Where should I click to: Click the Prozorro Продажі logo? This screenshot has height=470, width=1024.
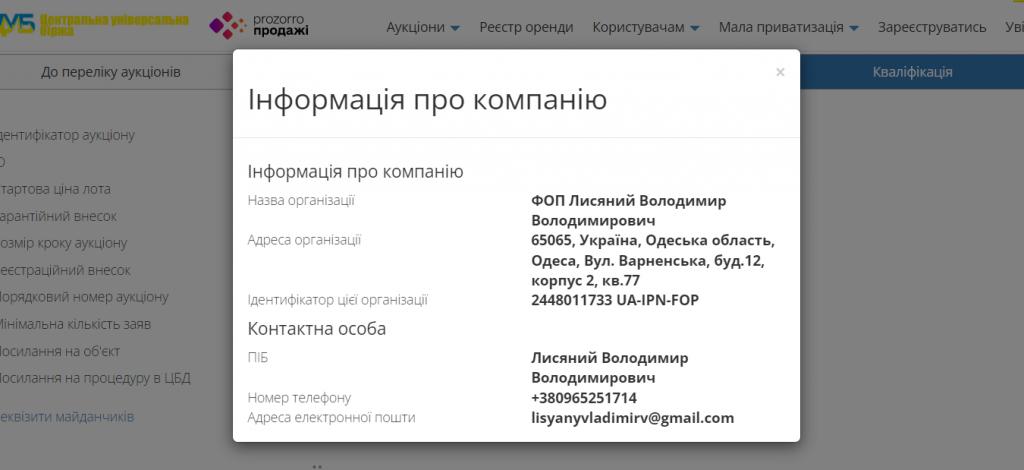(259, 26)
